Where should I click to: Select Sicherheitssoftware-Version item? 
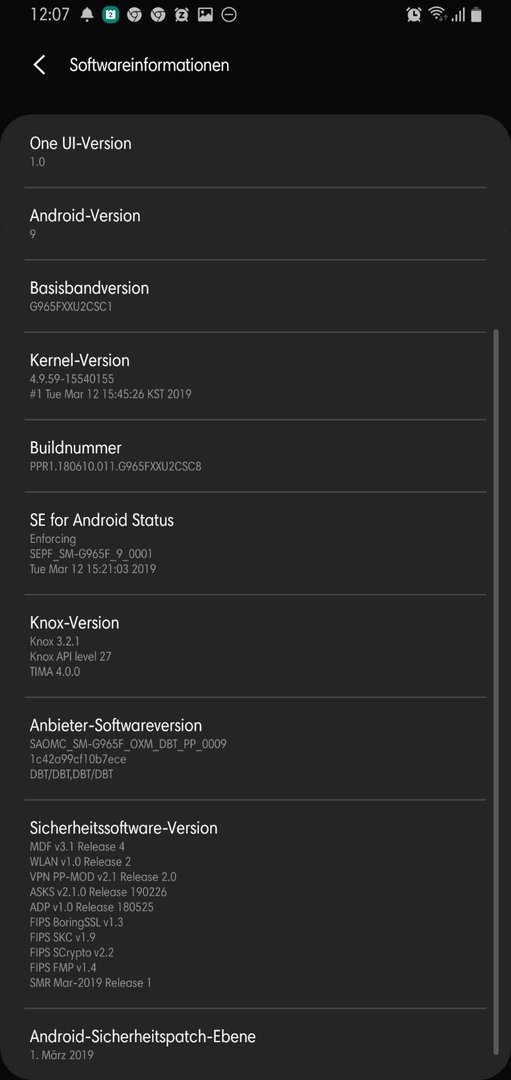[256, 904]
